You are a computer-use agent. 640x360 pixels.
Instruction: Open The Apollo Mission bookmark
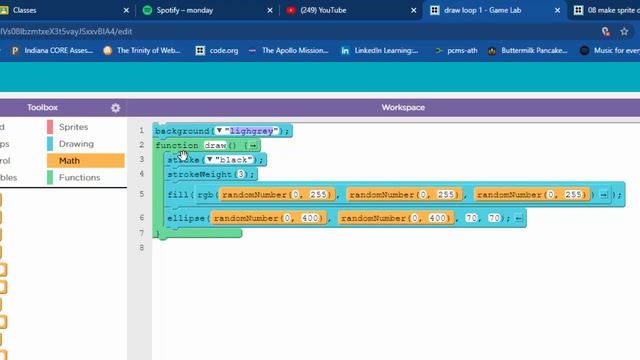tap(288, 51)
